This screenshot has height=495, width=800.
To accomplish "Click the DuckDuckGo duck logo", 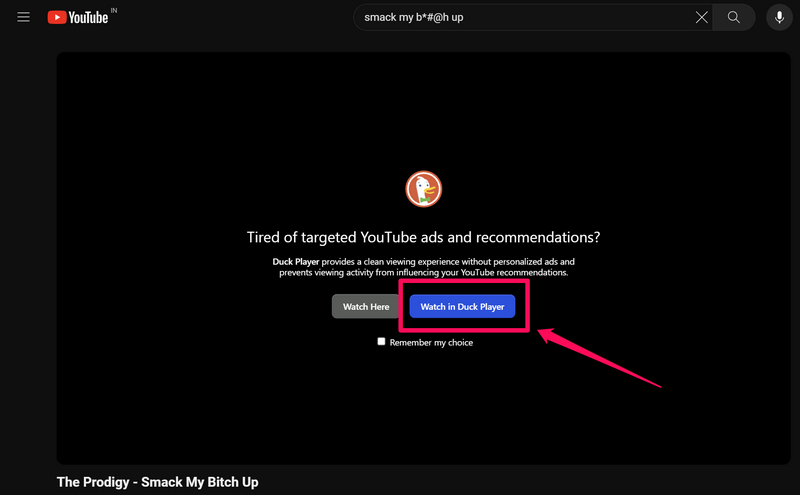I will 423,189.
